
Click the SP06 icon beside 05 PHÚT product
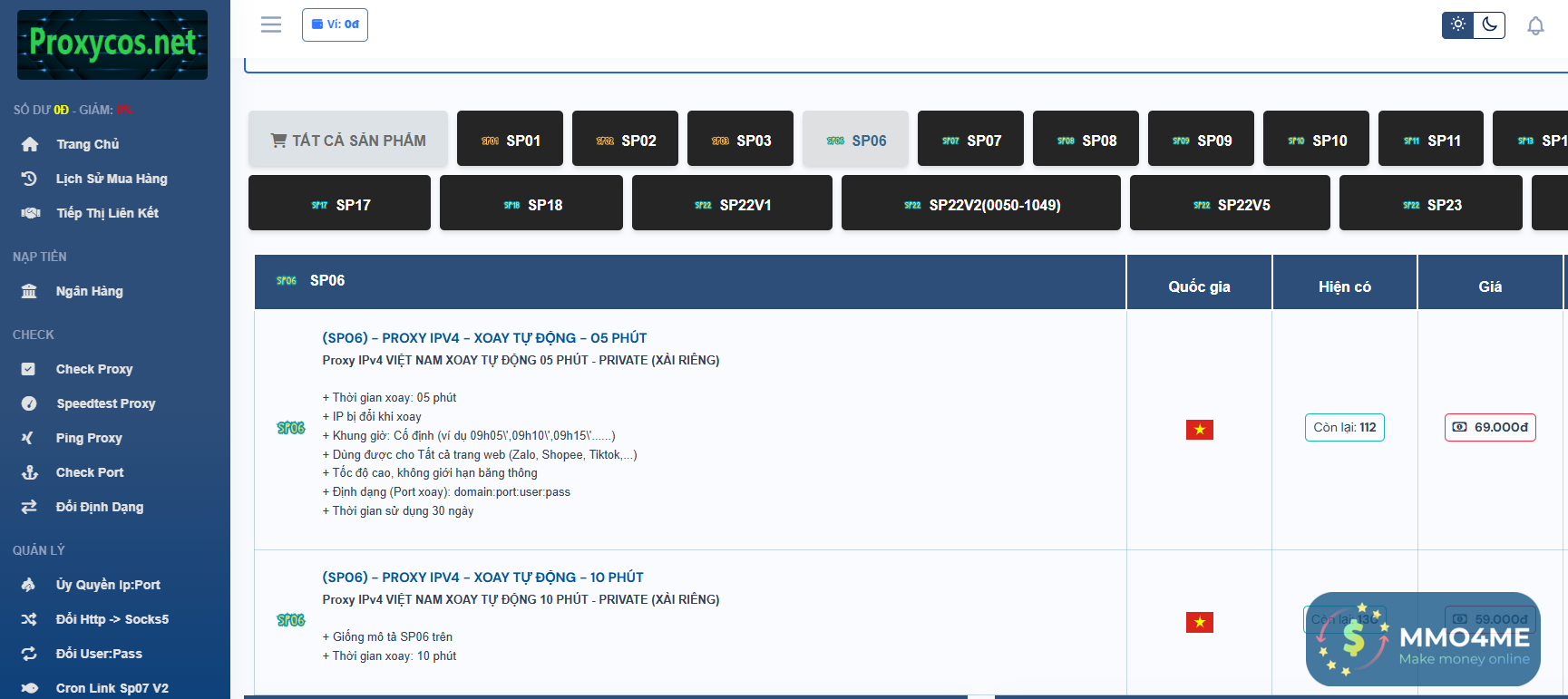[x=291, y=428]
